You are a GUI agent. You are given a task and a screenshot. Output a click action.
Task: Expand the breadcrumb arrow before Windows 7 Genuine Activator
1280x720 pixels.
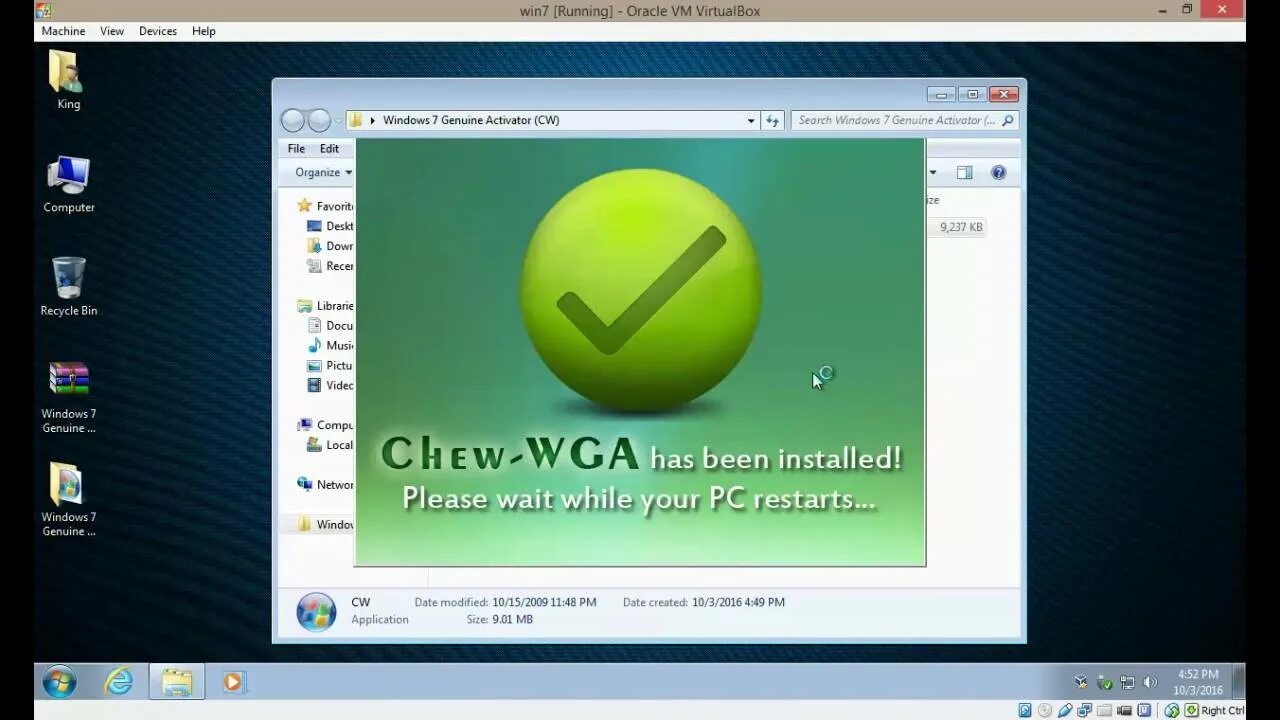(x=373, y=120)
